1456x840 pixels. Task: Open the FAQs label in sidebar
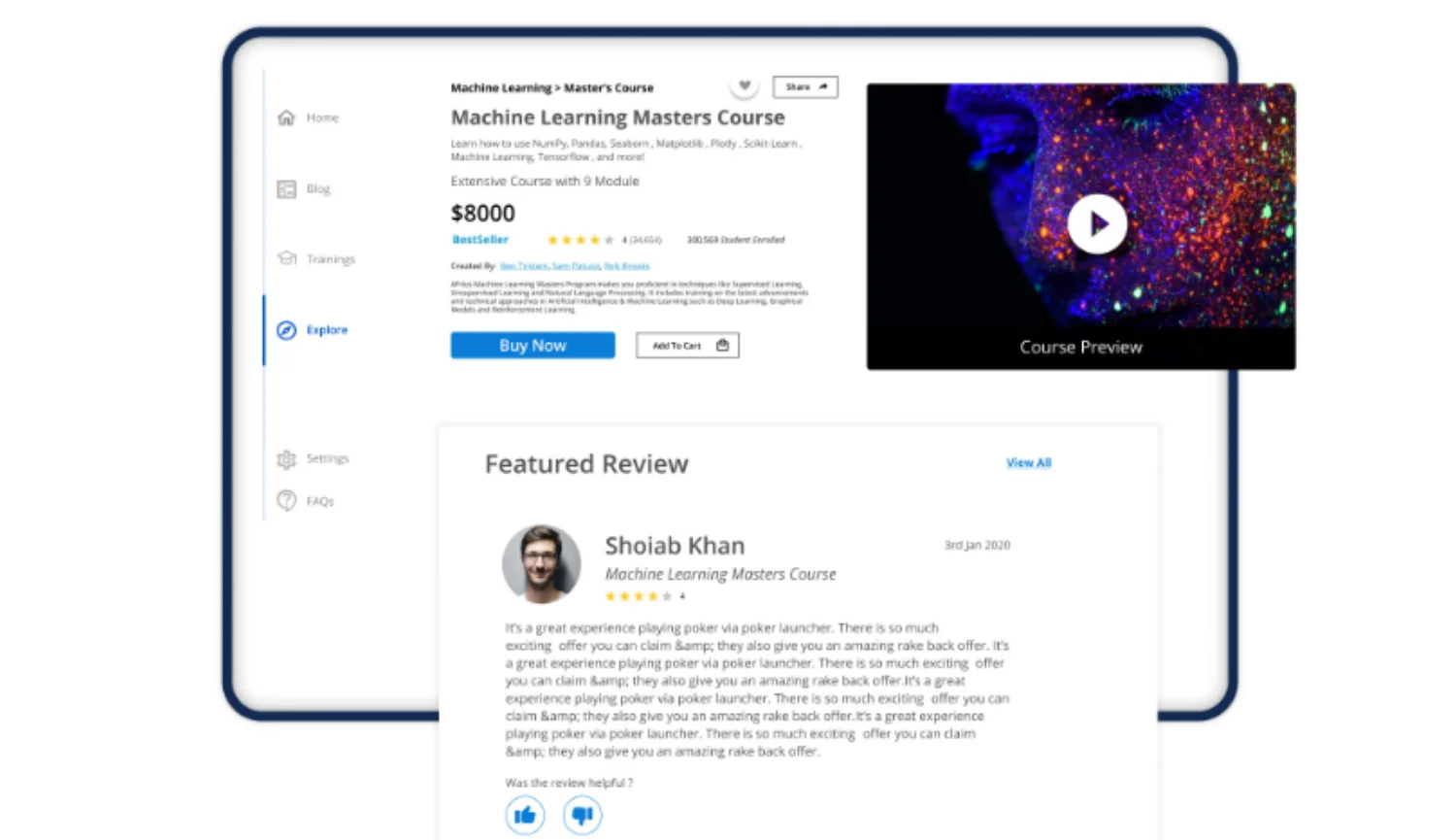pyautogui.click(x=320, y=501)
